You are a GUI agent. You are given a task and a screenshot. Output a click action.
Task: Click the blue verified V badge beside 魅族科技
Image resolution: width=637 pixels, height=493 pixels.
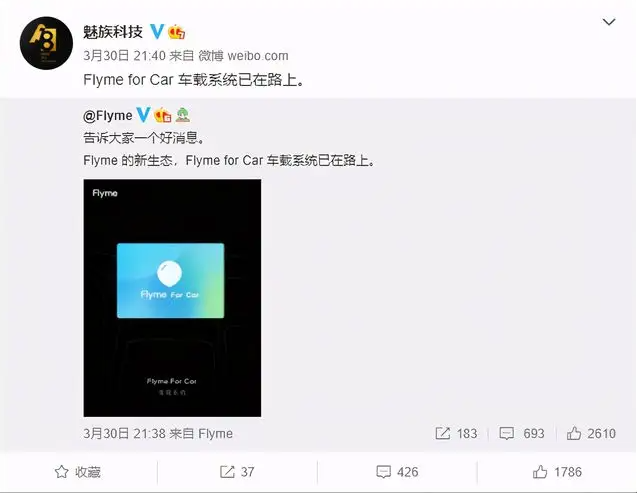click(157, 31)
